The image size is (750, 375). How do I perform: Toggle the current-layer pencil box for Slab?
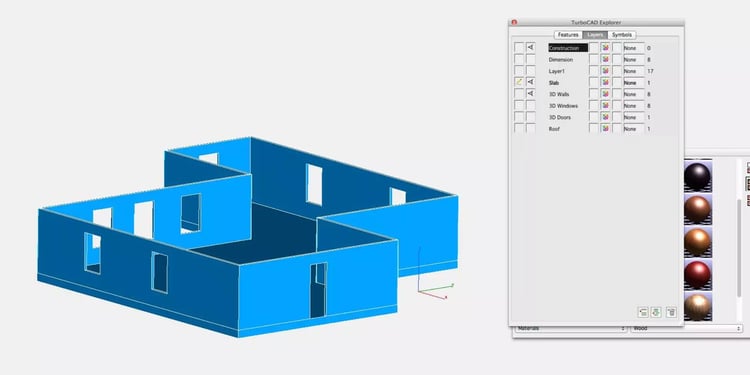[519, 82]
